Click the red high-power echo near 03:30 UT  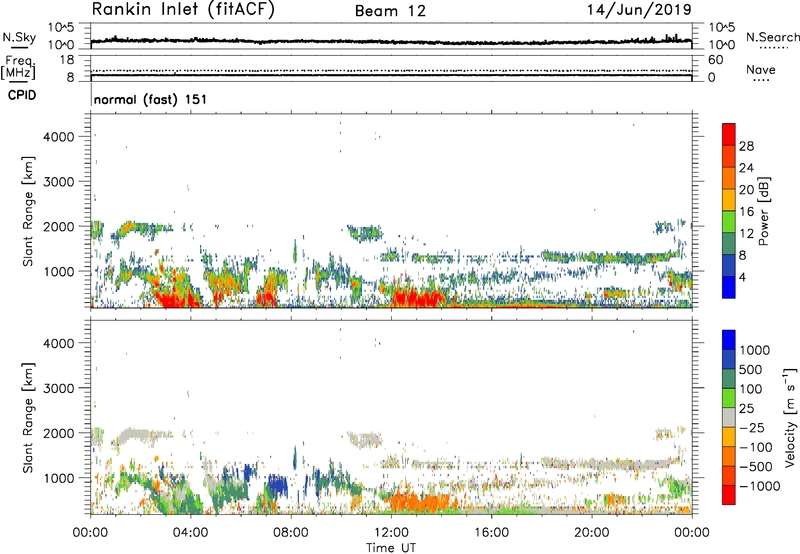pos(176,298)
